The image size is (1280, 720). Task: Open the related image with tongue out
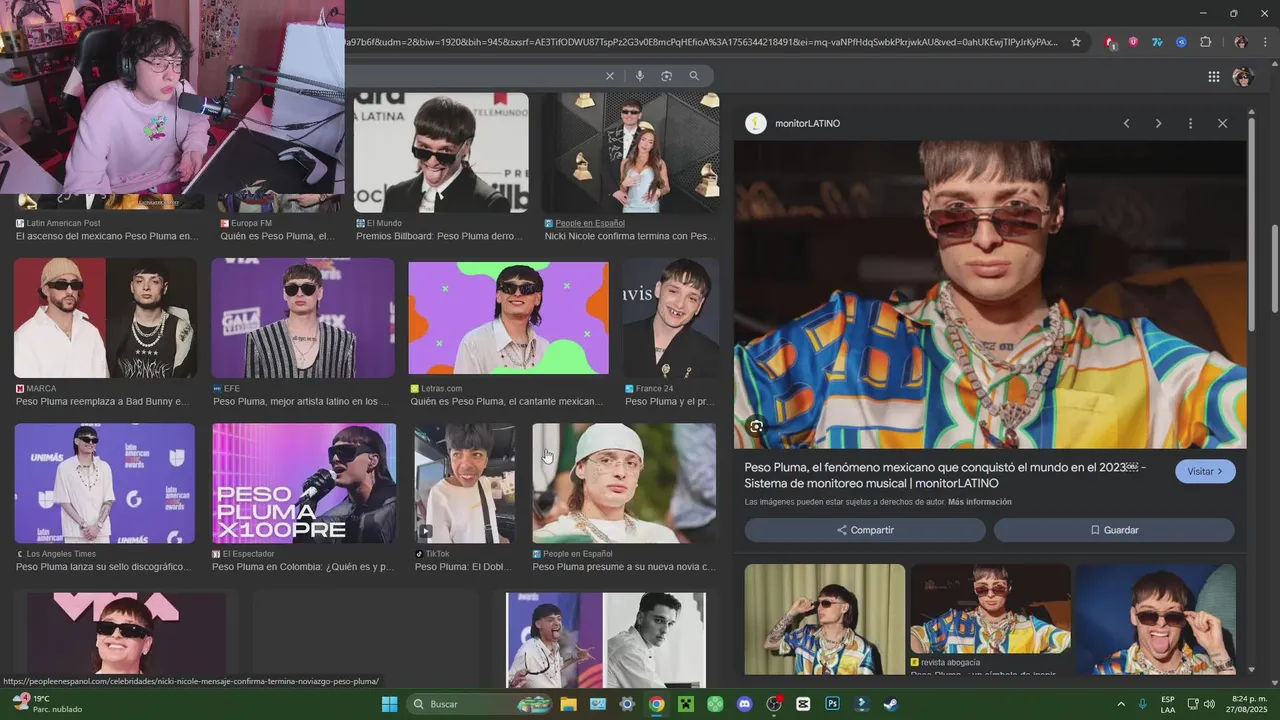(1156, 618)
